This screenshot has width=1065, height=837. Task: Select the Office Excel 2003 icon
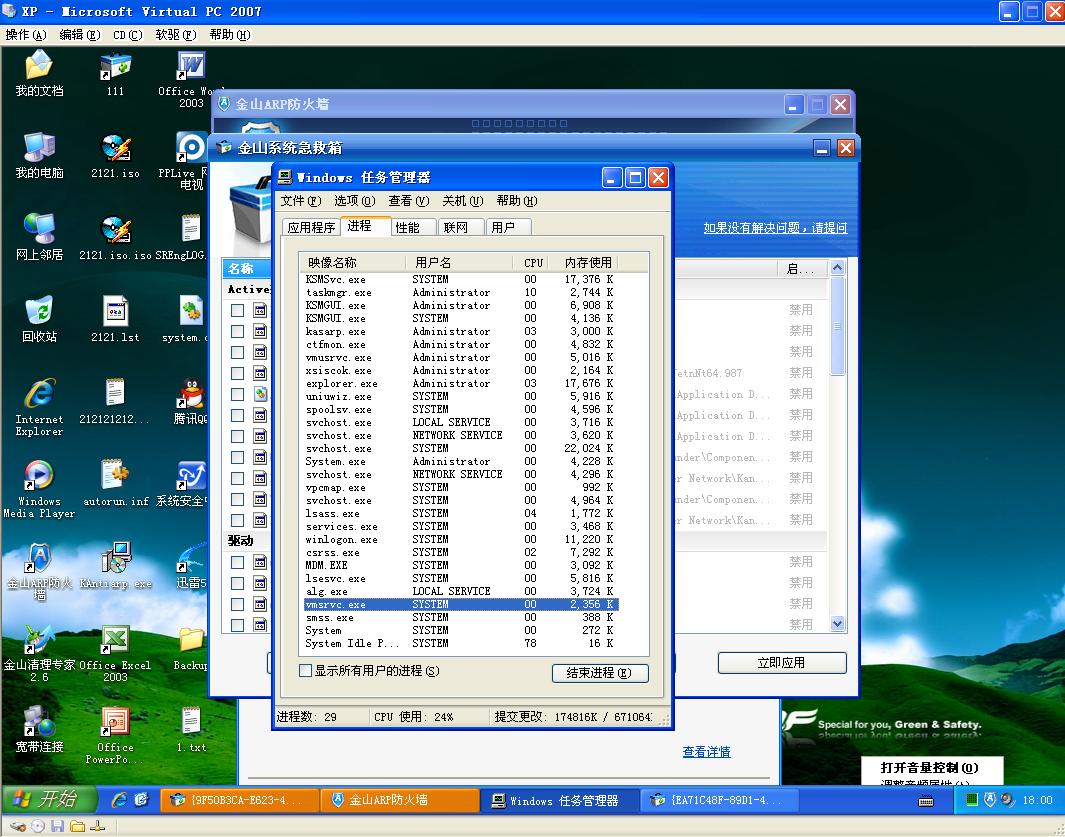115,653
